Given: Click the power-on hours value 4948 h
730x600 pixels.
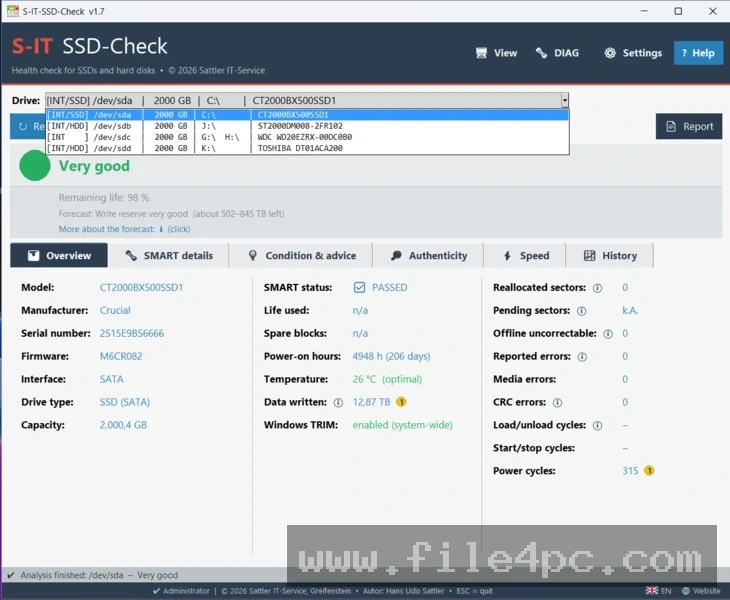Looking at the screenshot, I should tap(391, 356).
